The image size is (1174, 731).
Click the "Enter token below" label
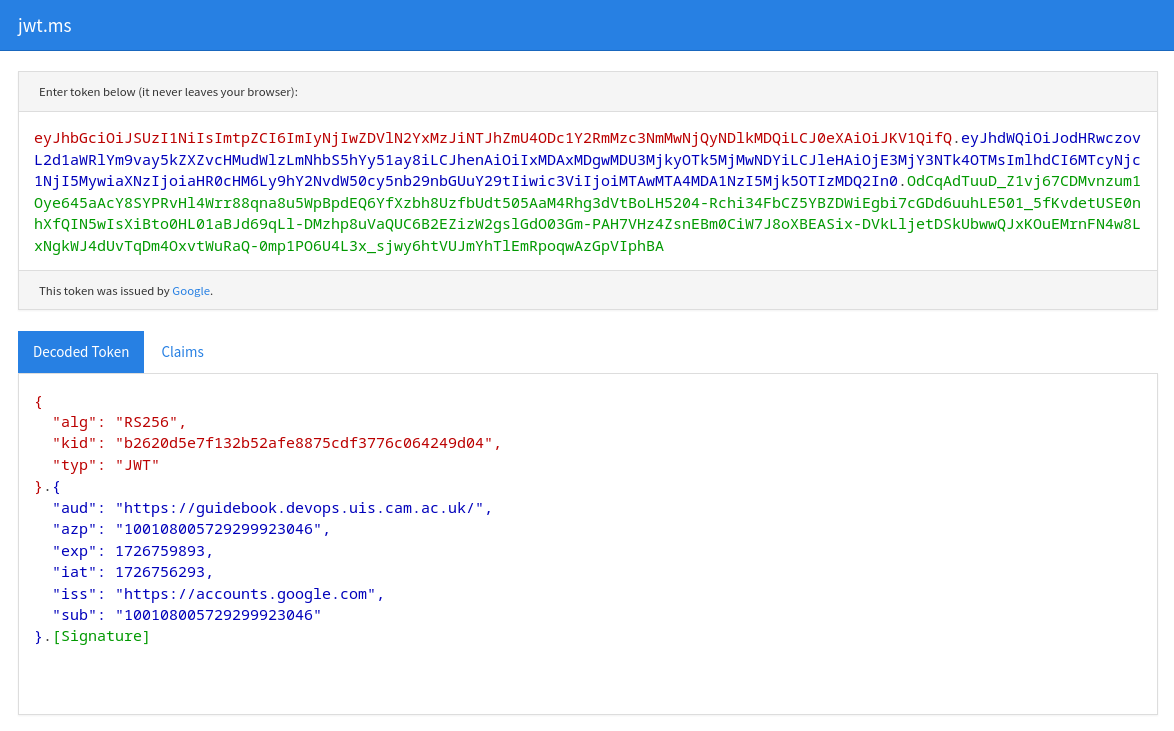[x=168, y=92]
